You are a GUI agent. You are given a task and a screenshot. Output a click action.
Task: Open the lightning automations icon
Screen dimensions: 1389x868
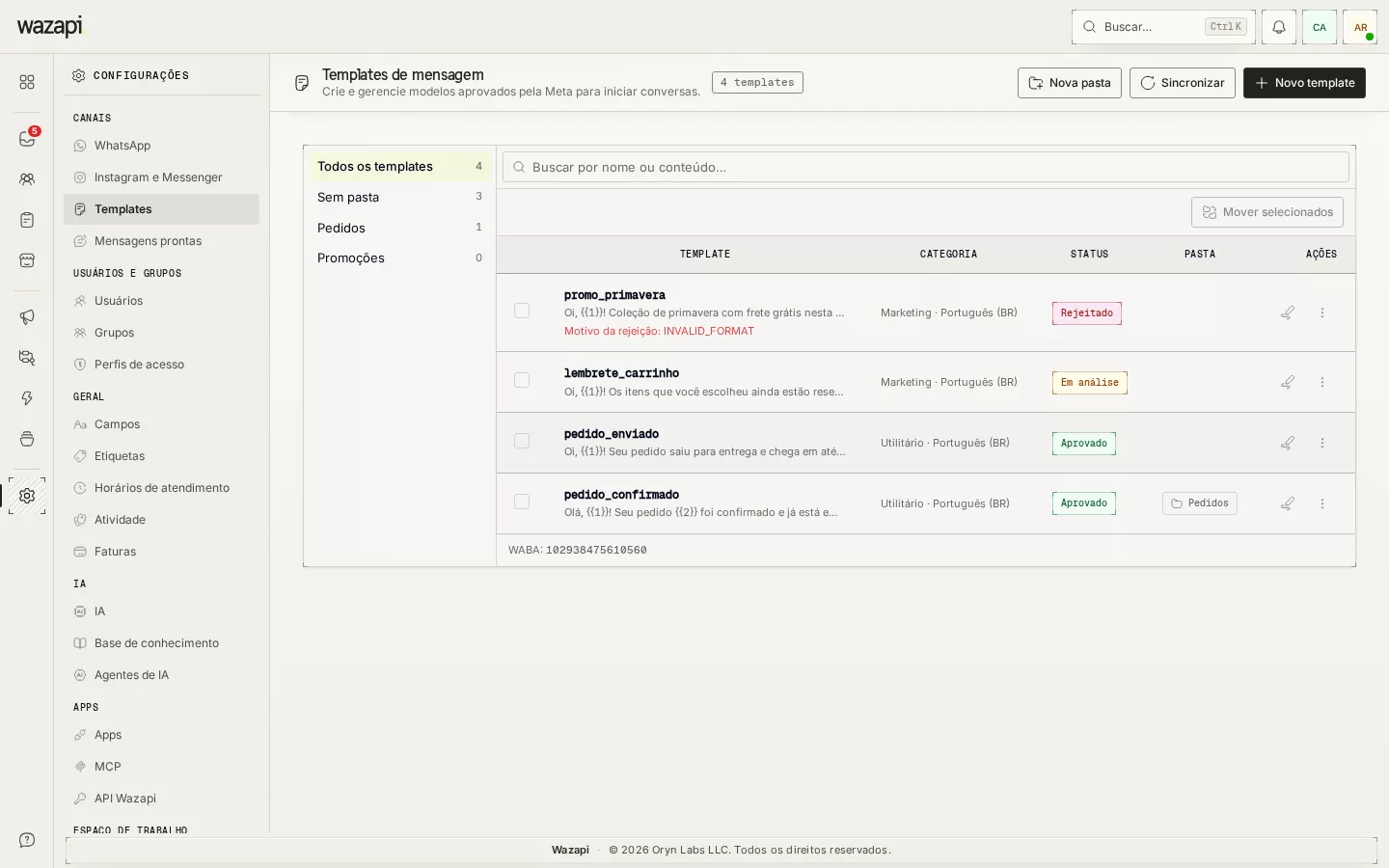[x=27, y=398]
